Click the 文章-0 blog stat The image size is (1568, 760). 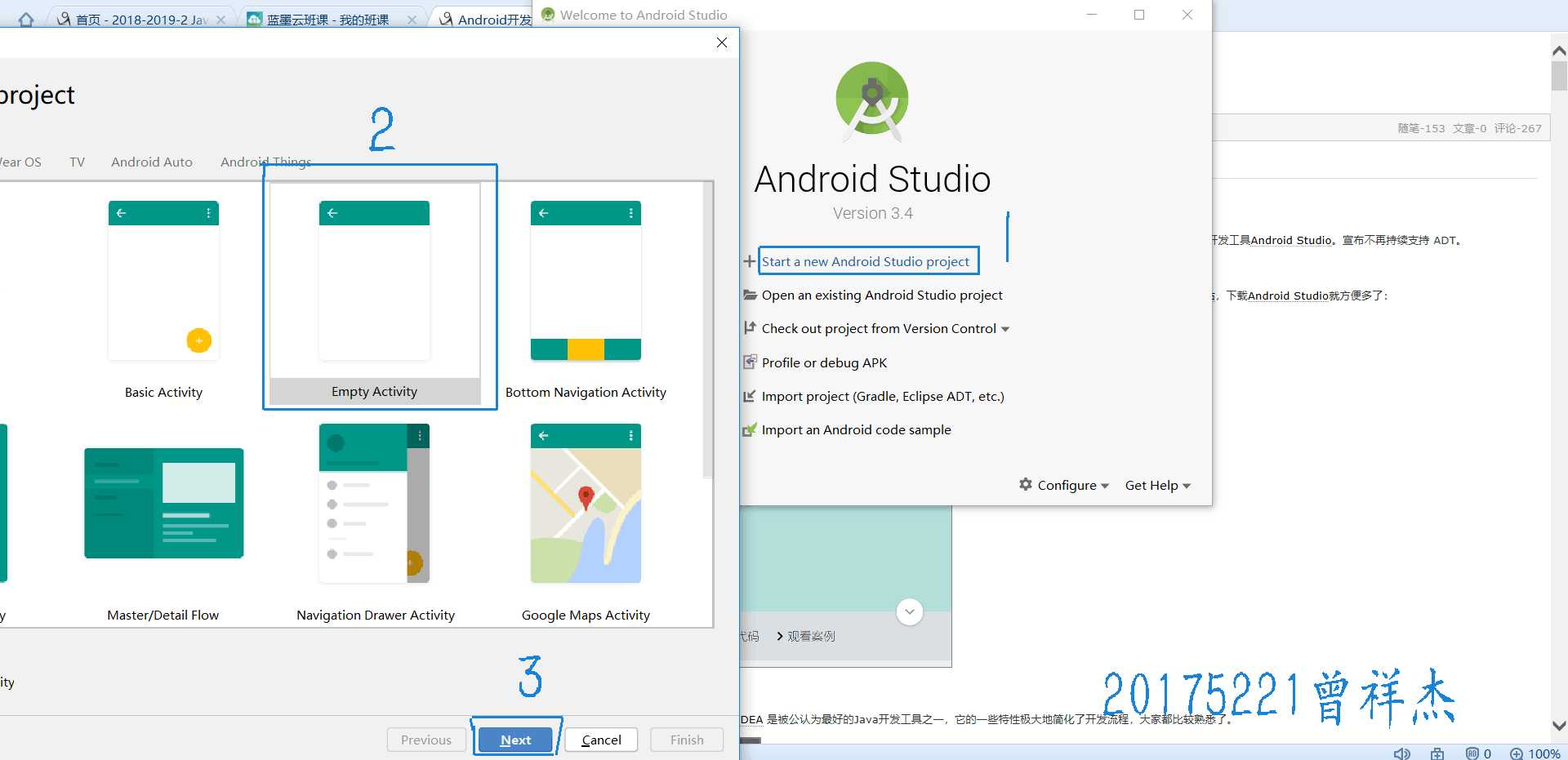tap(1469, 128)
